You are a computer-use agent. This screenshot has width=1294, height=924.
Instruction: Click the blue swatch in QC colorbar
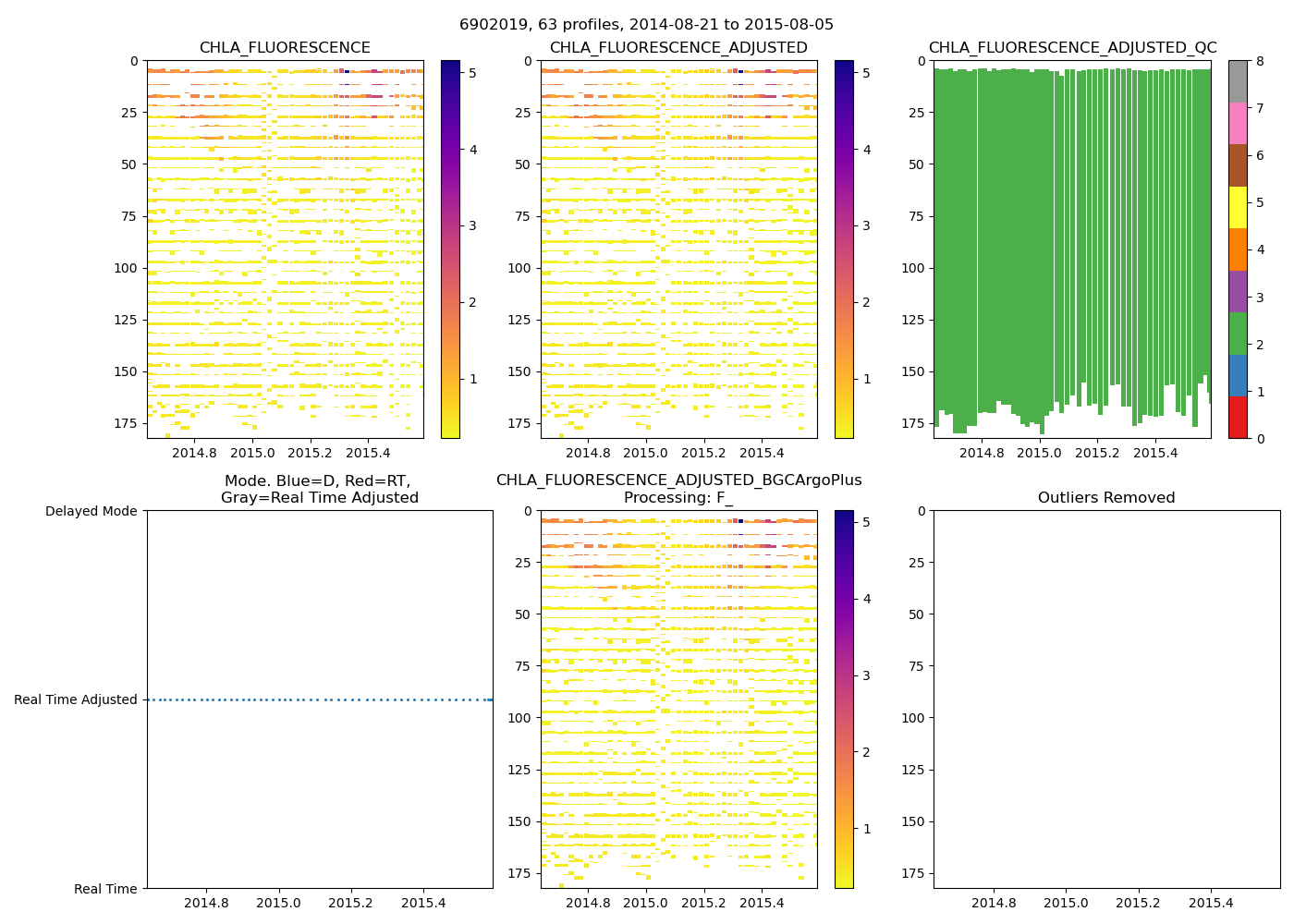point(1238,375)
